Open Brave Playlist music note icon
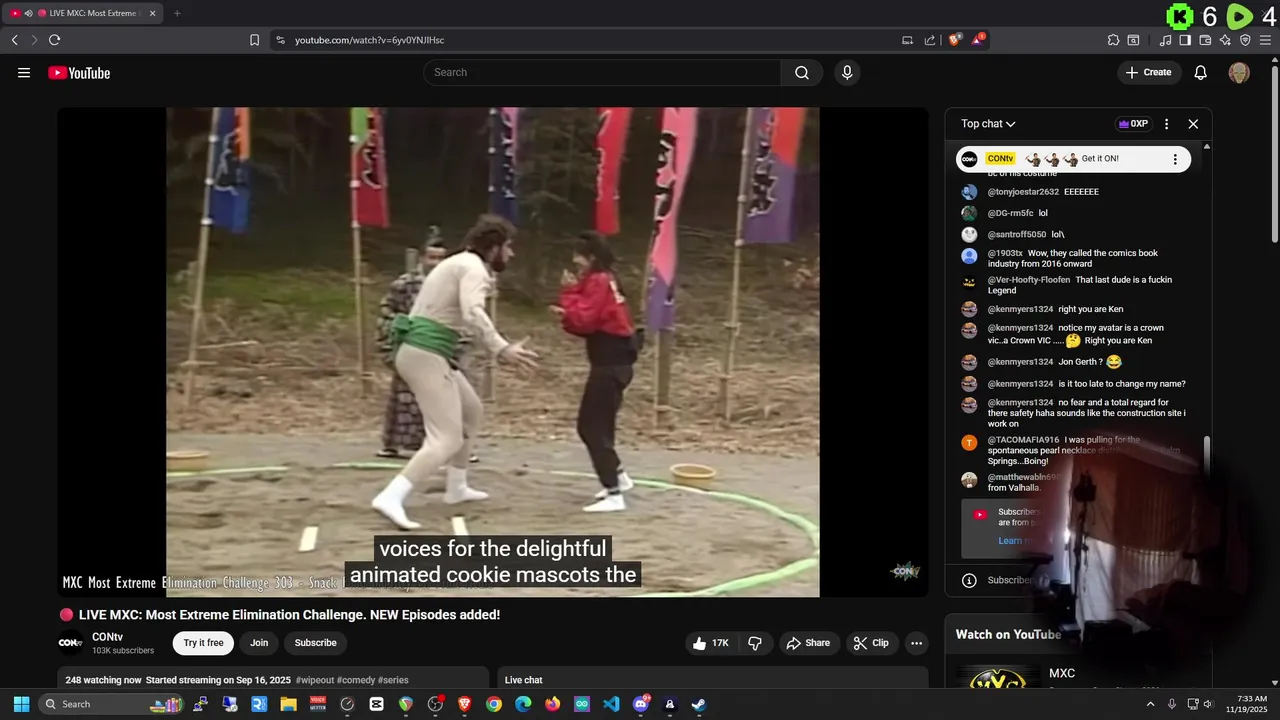Screen dimensions: 1280x720 pyautogui.click(x=1165, y=40)
